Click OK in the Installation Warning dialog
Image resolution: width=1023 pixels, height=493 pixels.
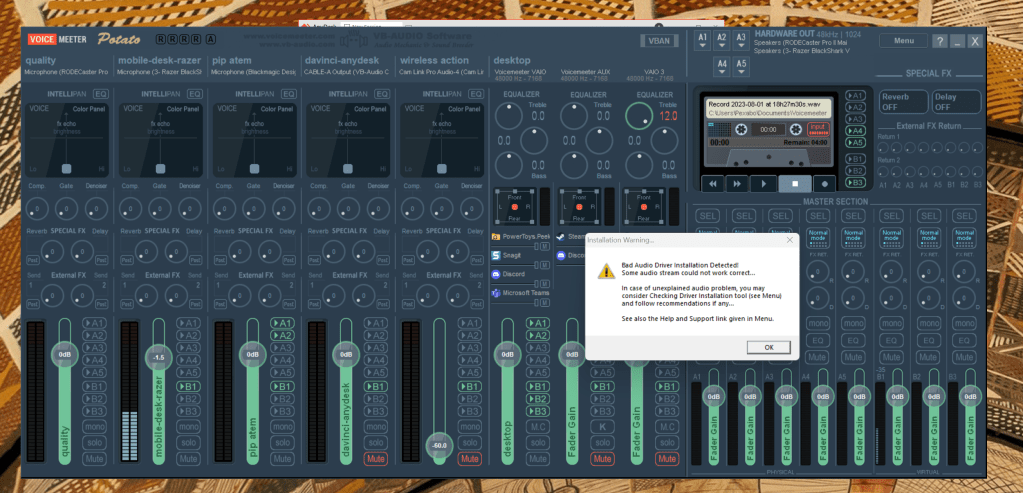point(768,347)
